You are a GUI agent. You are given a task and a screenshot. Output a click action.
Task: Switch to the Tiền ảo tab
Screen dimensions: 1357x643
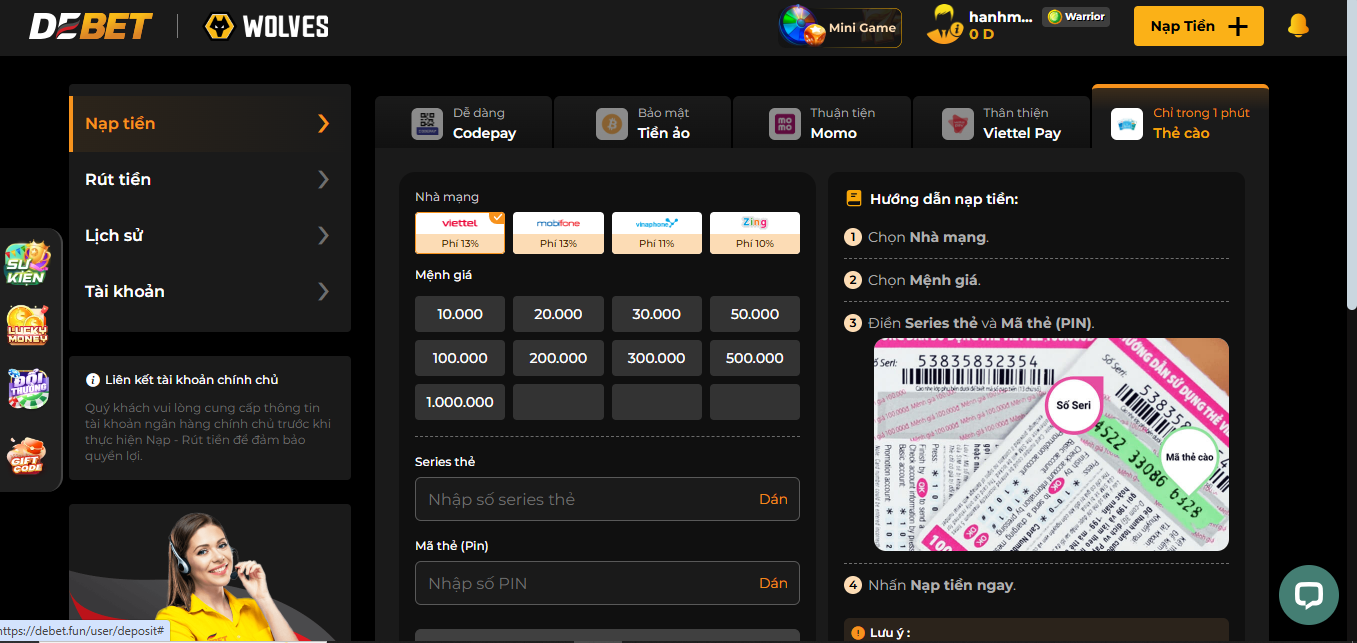pyautogui.click(x=643, y=123)
